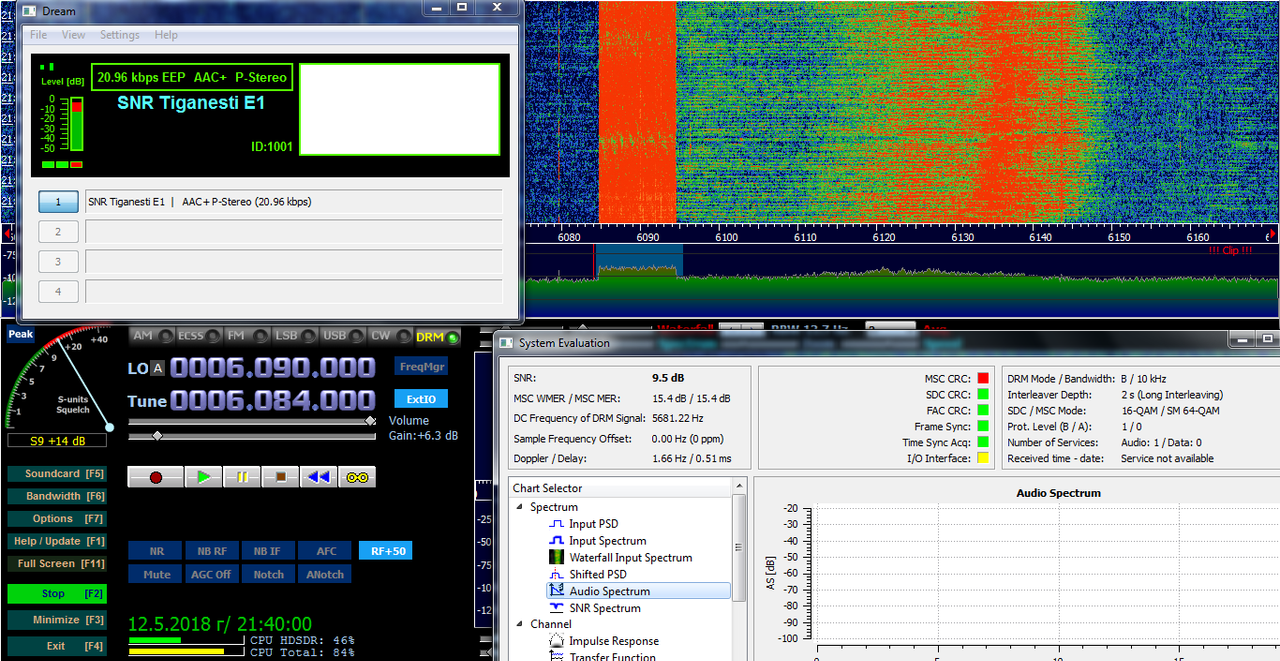This screenshot has height=661, width=1280.
Task: Collapse the Spectrum tree group
Action: 521,507
